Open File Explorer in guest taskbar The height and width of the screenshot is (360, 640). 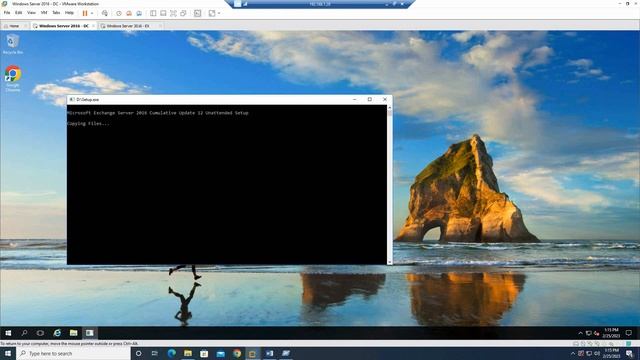click(x=73, y=333)
